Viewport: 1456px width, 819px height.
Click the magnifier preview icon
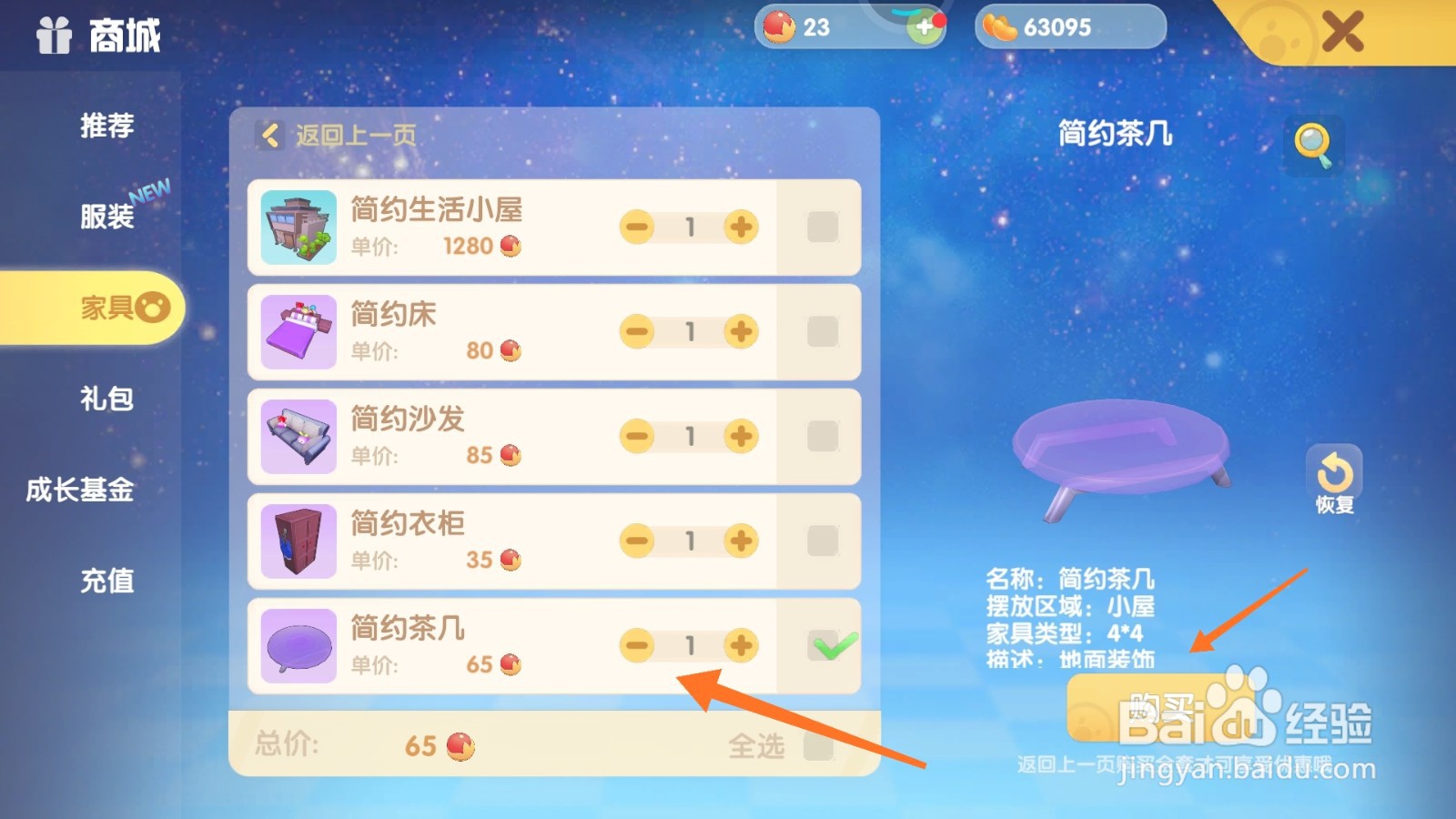pyautogui.click(x=1312, y=145)
